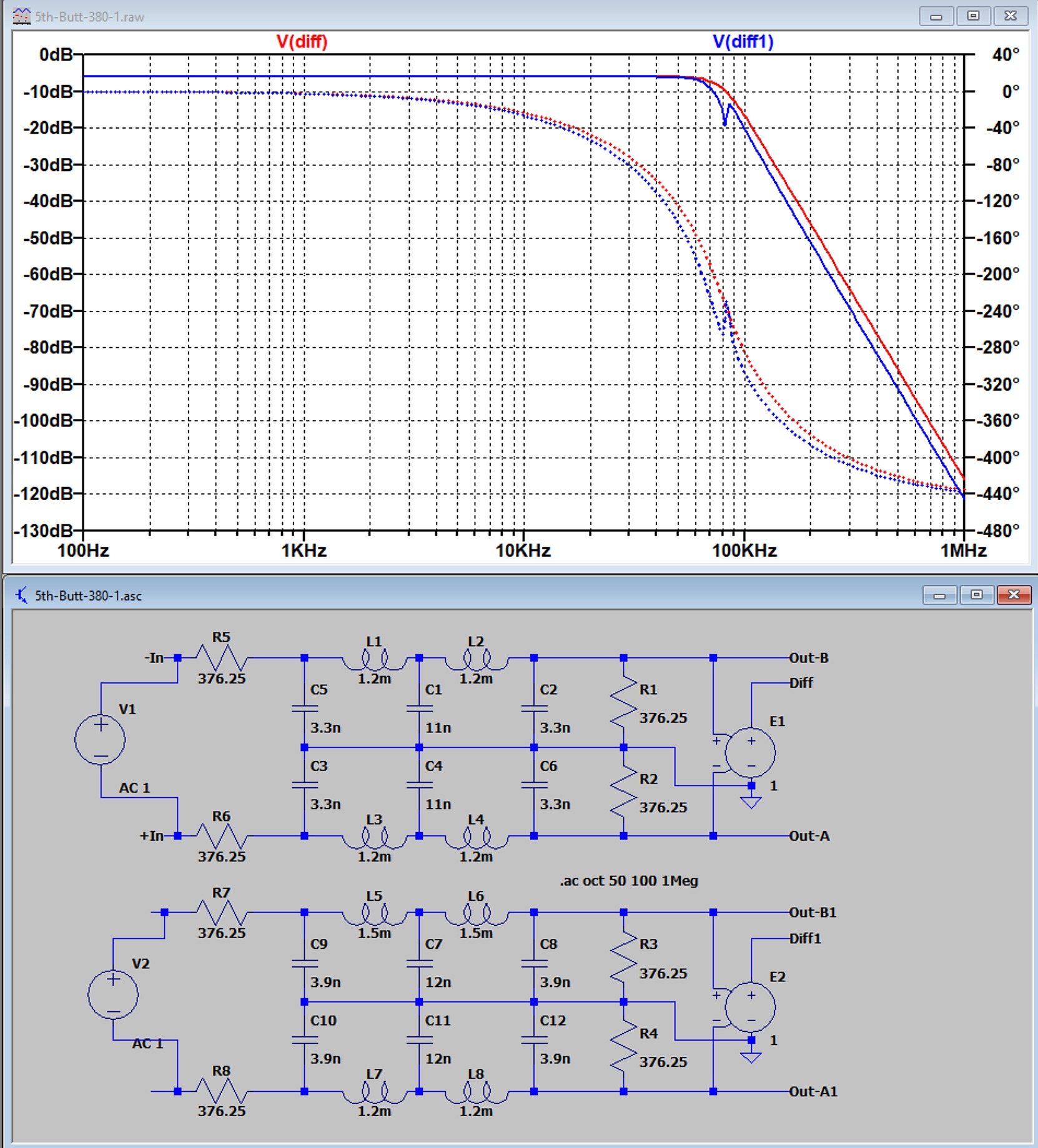Image resolution: width=1038 pixels, height=1148 pixels.
Task: Click the Out-B net label
Action: pos(809,658)
